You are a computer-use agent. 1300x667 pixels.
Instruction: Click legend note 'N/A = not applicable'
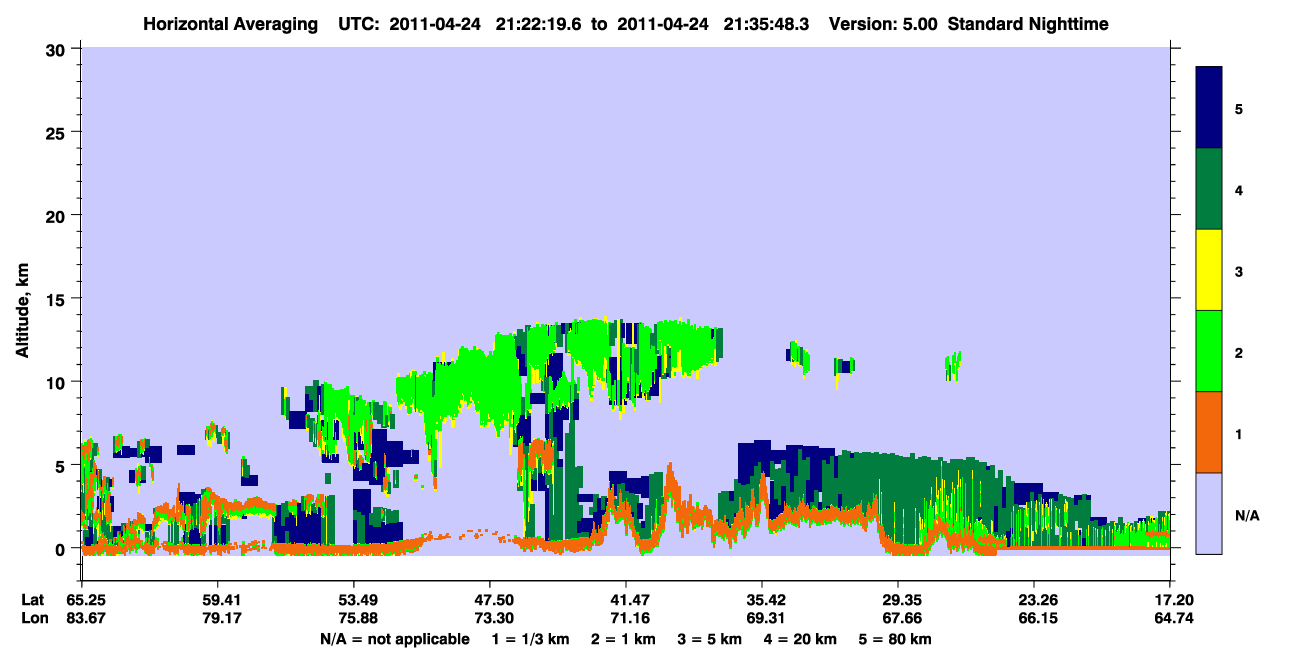click(395, 639)
